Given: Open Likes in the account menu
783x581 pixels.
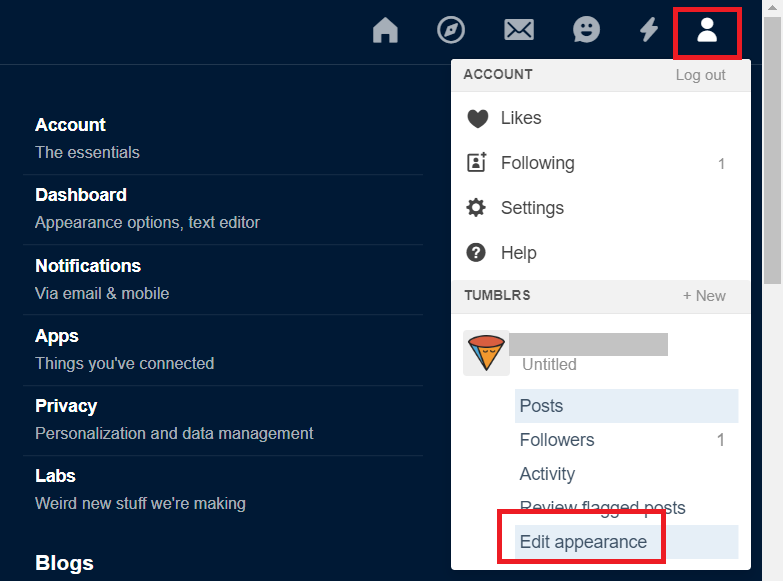Looking at the screenshot, I should click(x=601, y=118).
